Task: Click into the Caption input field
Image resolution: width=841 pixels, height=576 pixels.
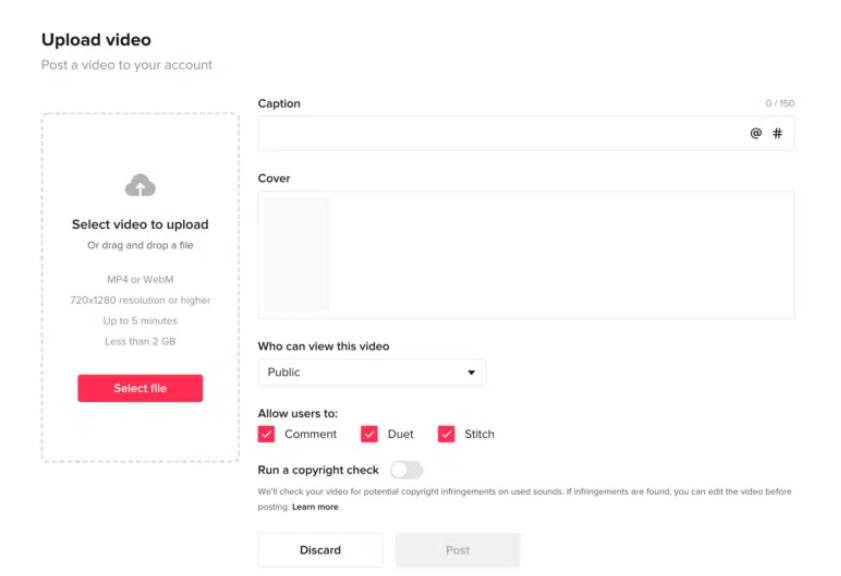Action: (526, 134)
